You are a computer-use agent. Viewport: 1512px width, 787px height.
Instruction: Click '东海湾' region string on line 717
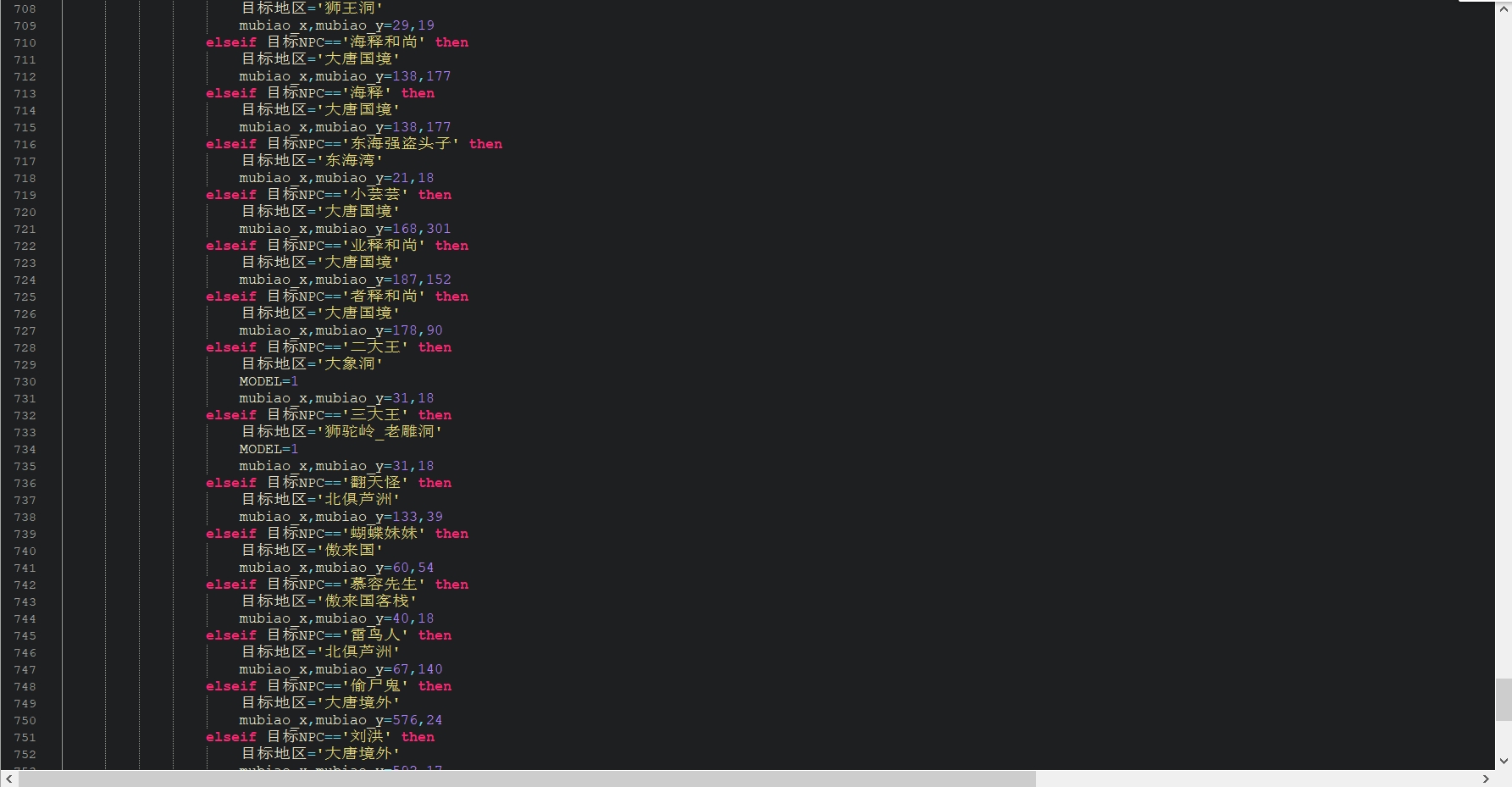coord(349,161)
